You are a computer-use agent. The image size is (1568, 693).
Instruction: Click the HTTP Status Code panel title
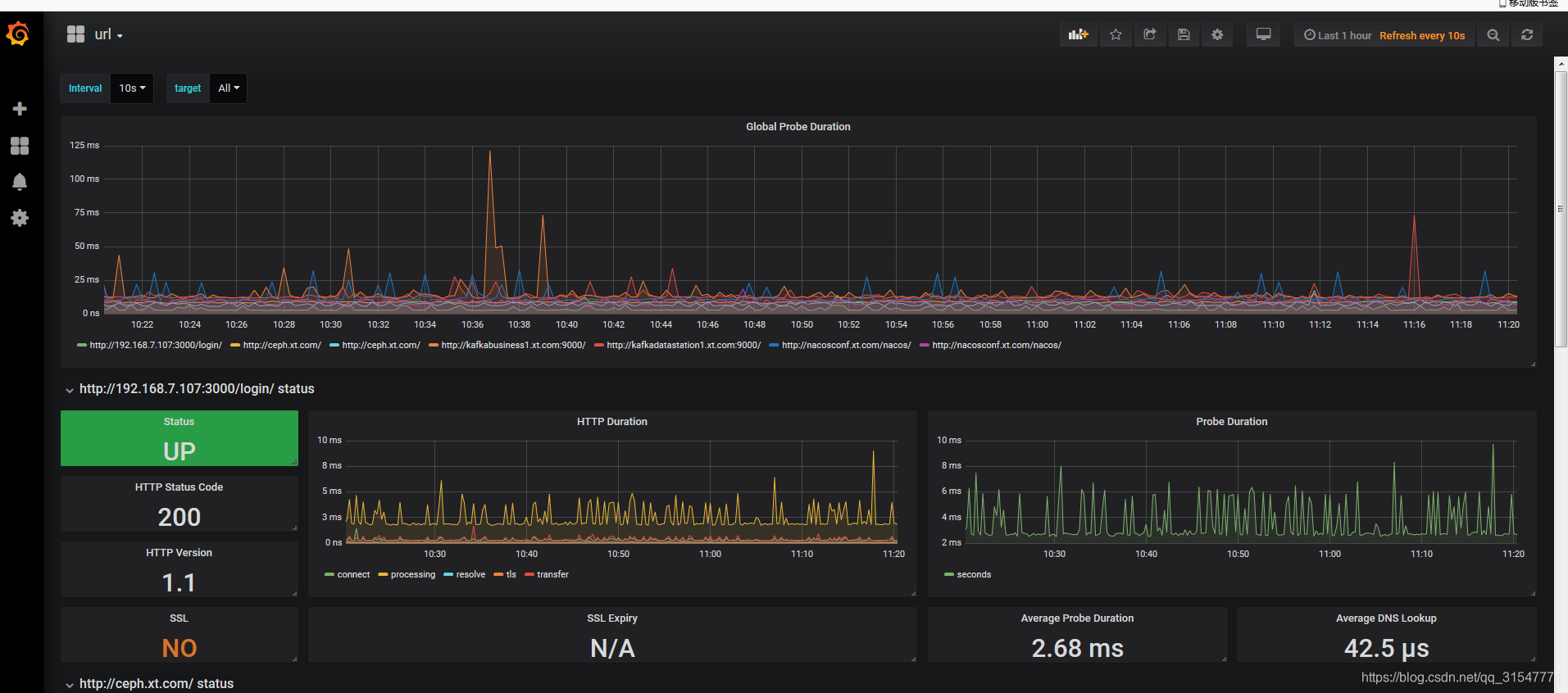179,487
